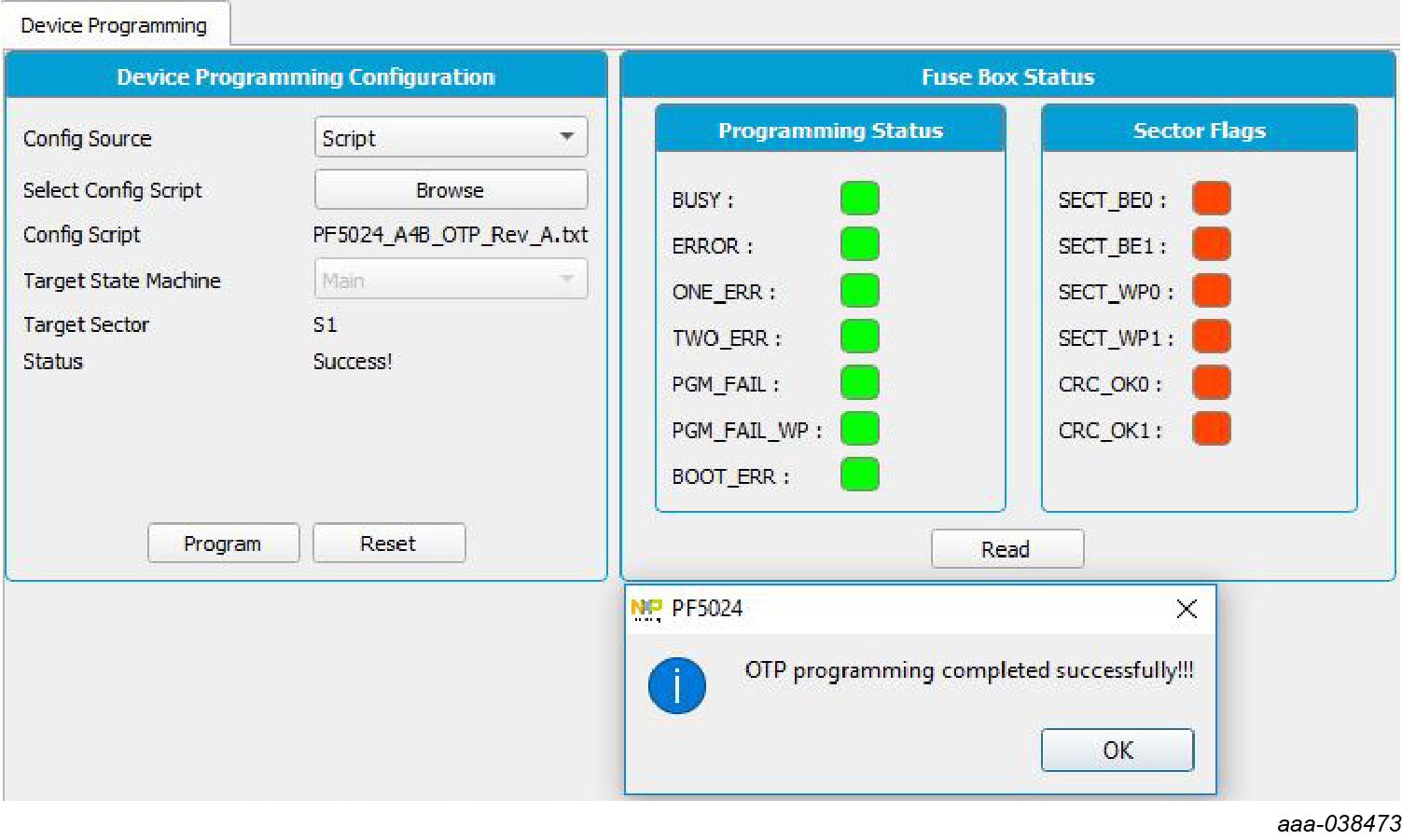Screen dimensions: 1402x840
Task: Expand the Target State Machine dropdown
Action: point(450,280)
